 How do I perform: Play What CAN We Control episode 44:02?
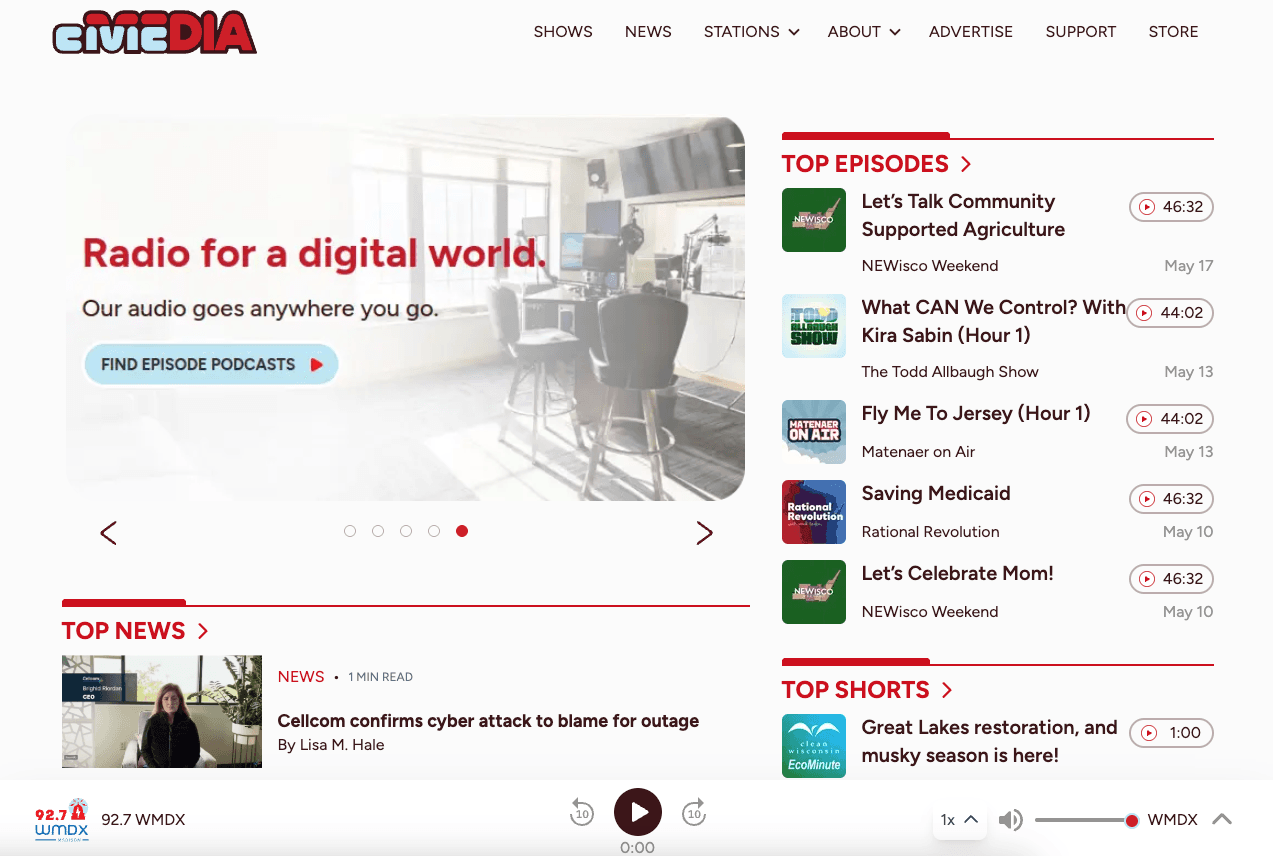1171,313
